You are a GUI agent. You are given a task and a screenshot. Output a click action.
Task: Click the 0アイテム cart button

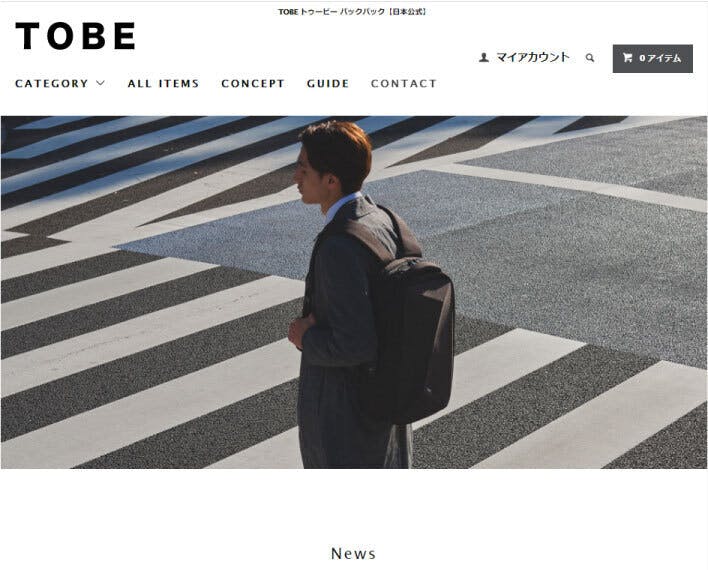pos(652,58)
